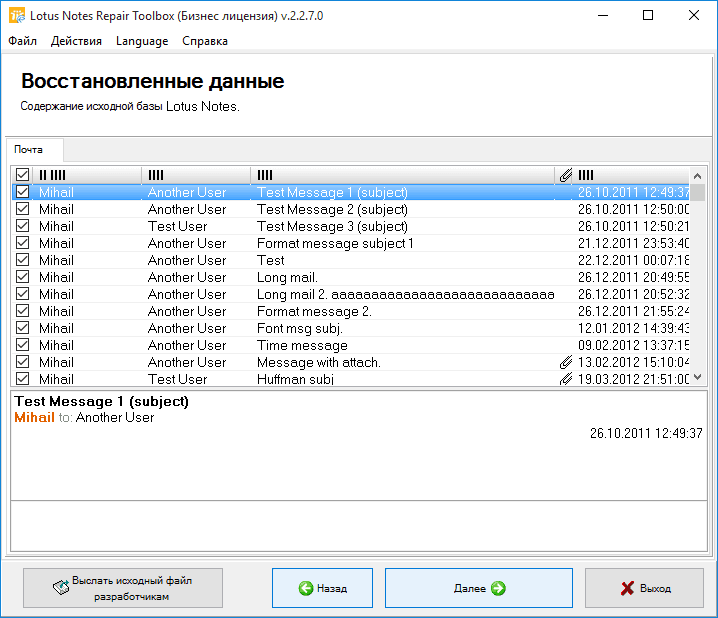Viewport: 718px width, 618px height.
Task: Click the date column header
Action: point(631,175)
